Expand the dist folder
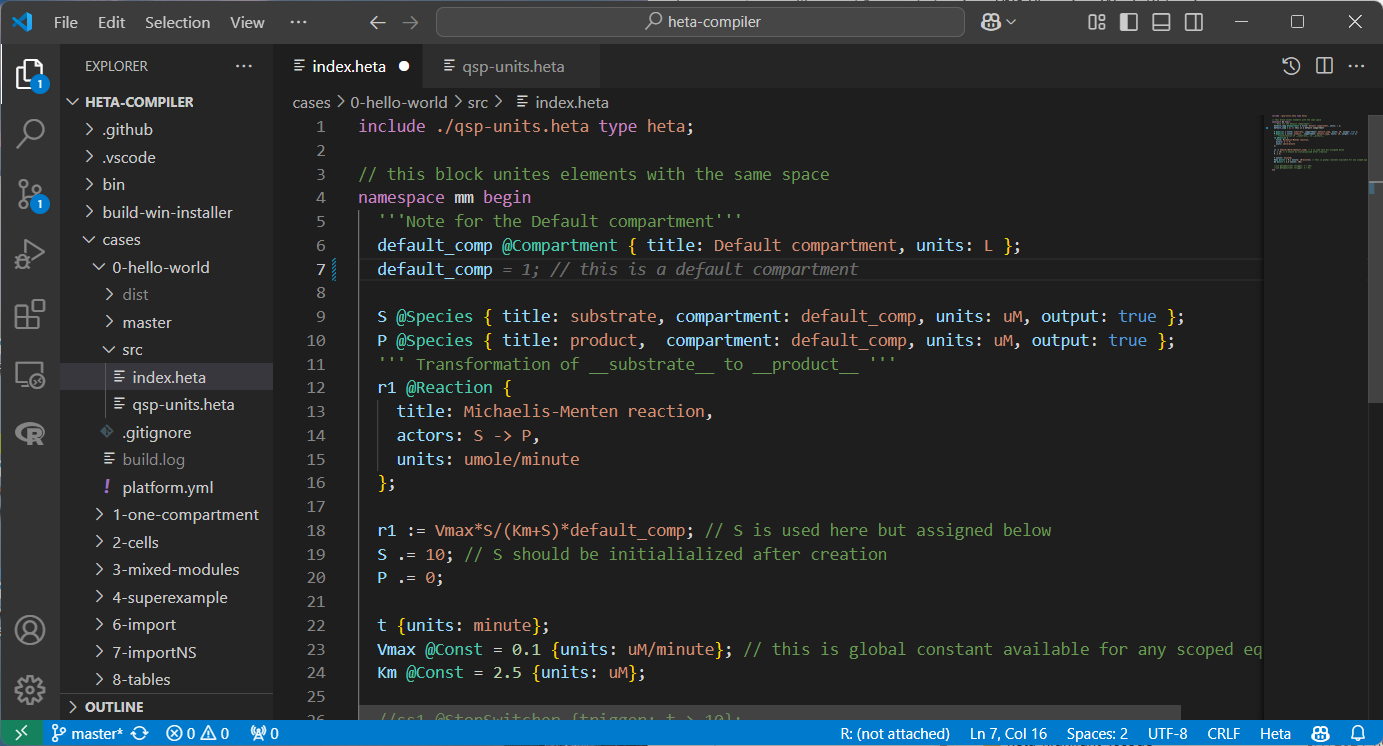 point(166,294)
